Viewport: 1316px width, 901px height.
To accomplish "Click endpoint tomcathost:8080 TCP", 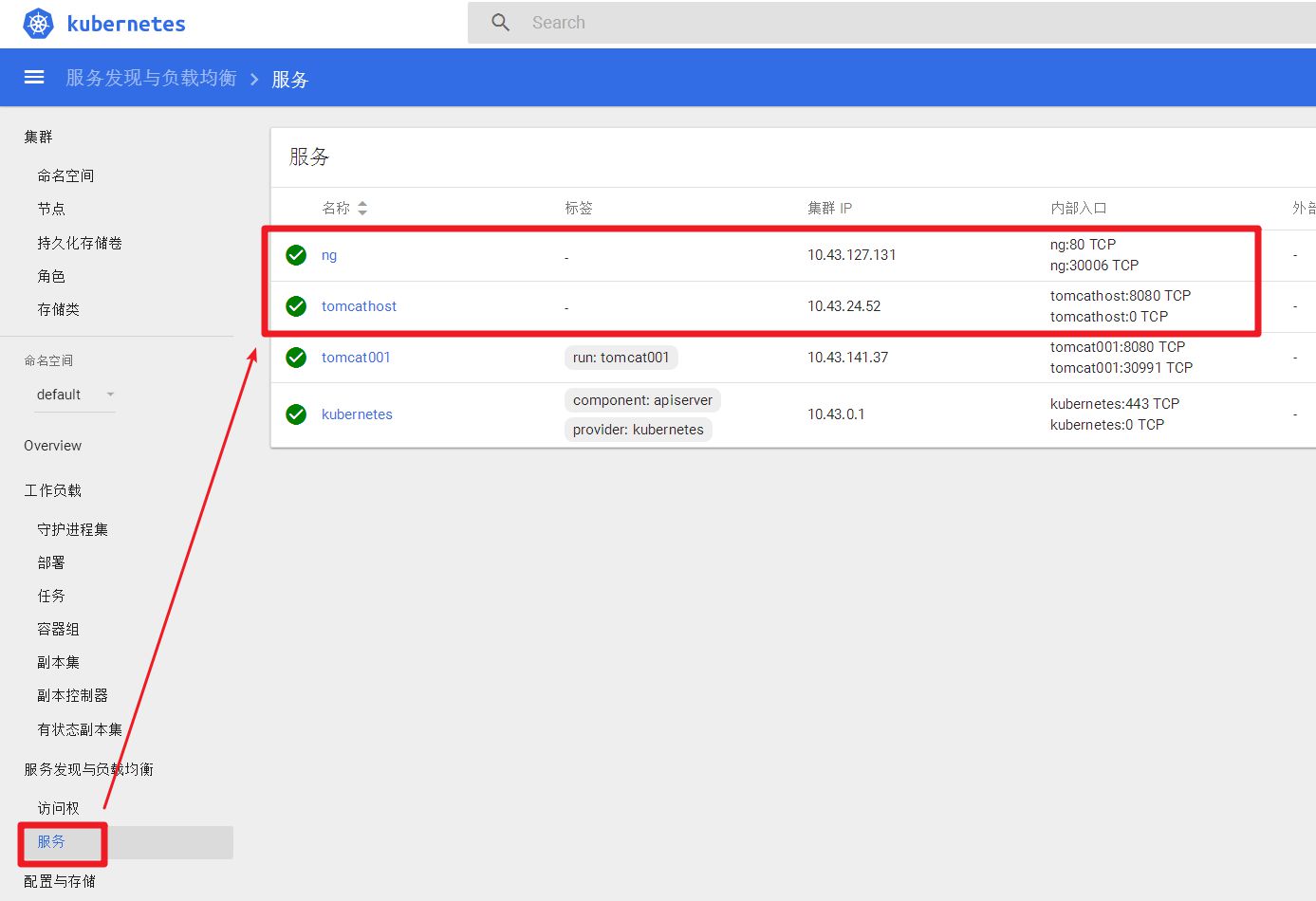I will (x=1121, y=296).
